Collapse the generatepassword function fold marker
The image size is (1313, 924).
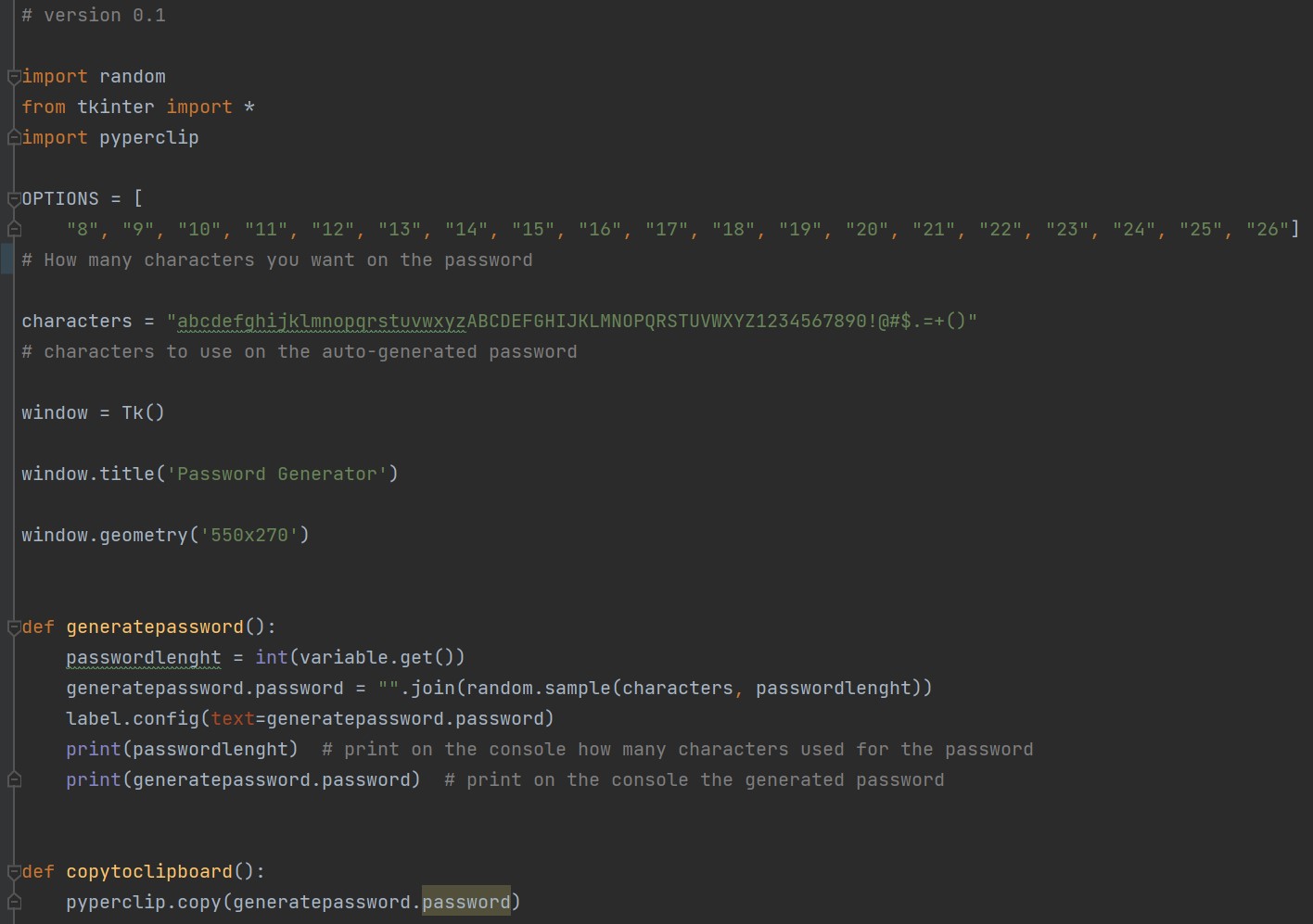(x=14, y=627)
